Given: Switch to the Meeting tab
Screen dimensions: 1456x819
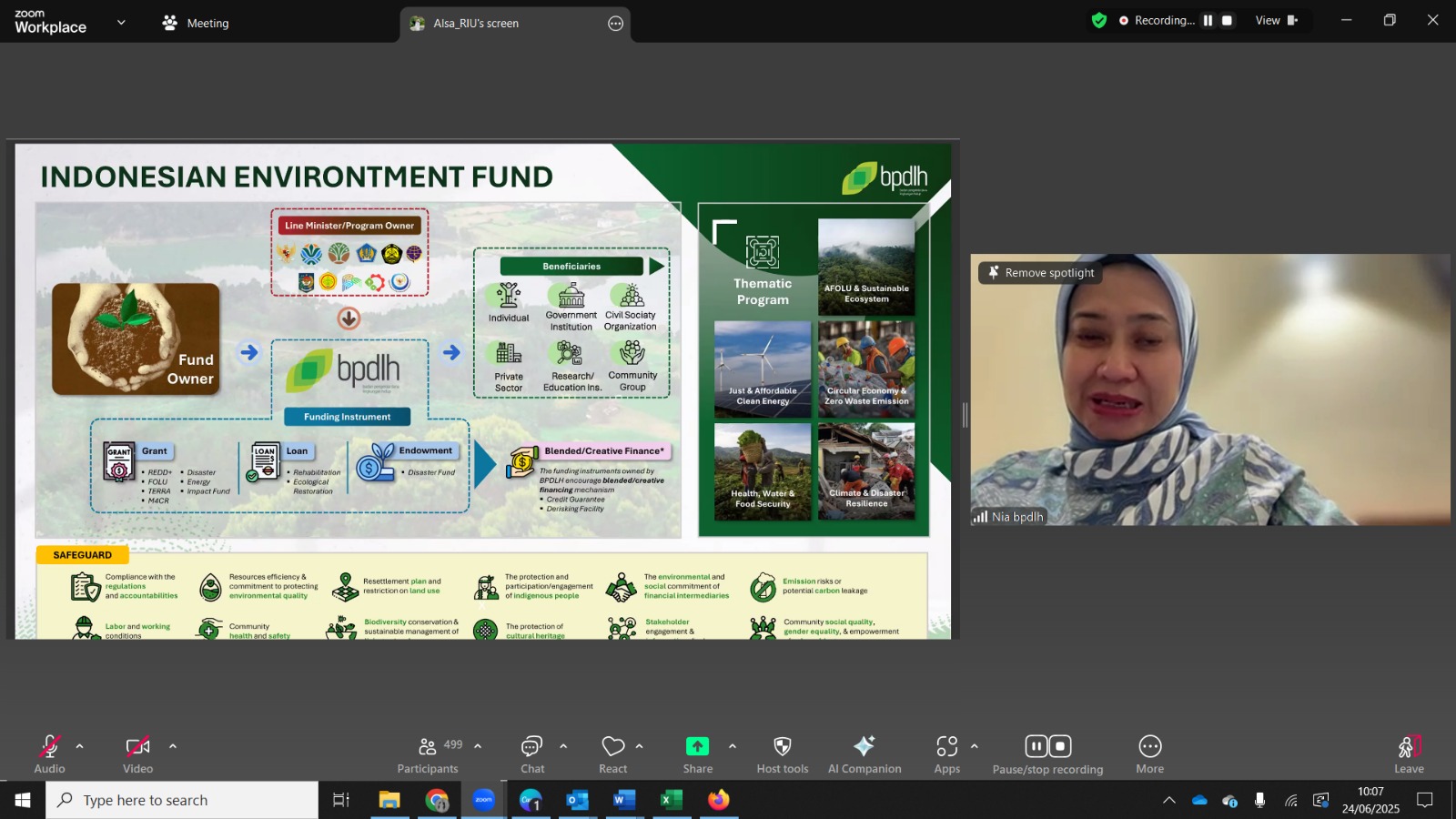Looking at the screenshot, I should 196,23.
